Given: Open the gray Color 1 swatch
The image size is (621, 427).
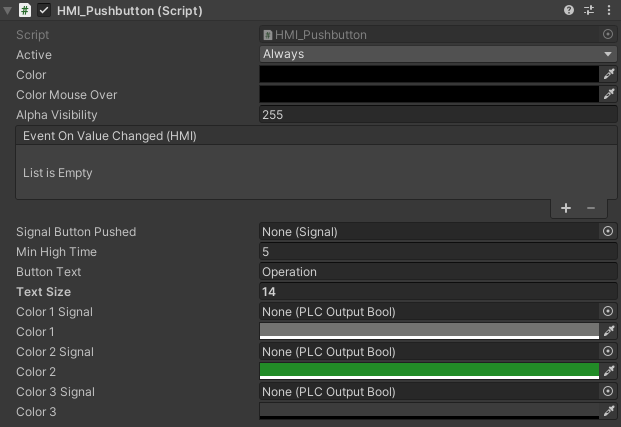Looking at the screenshot, I should tap(428, 331).
